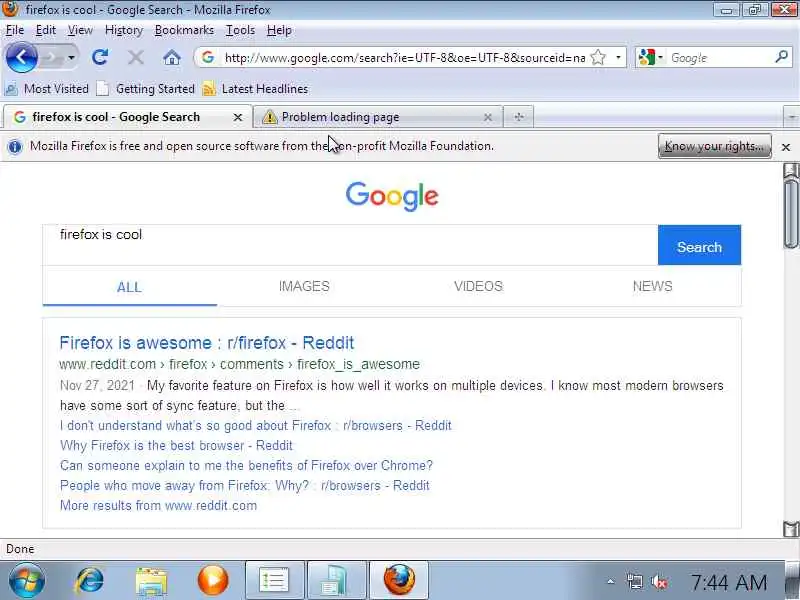Click the magnifier search icon in the search bar

coord(781,57)
